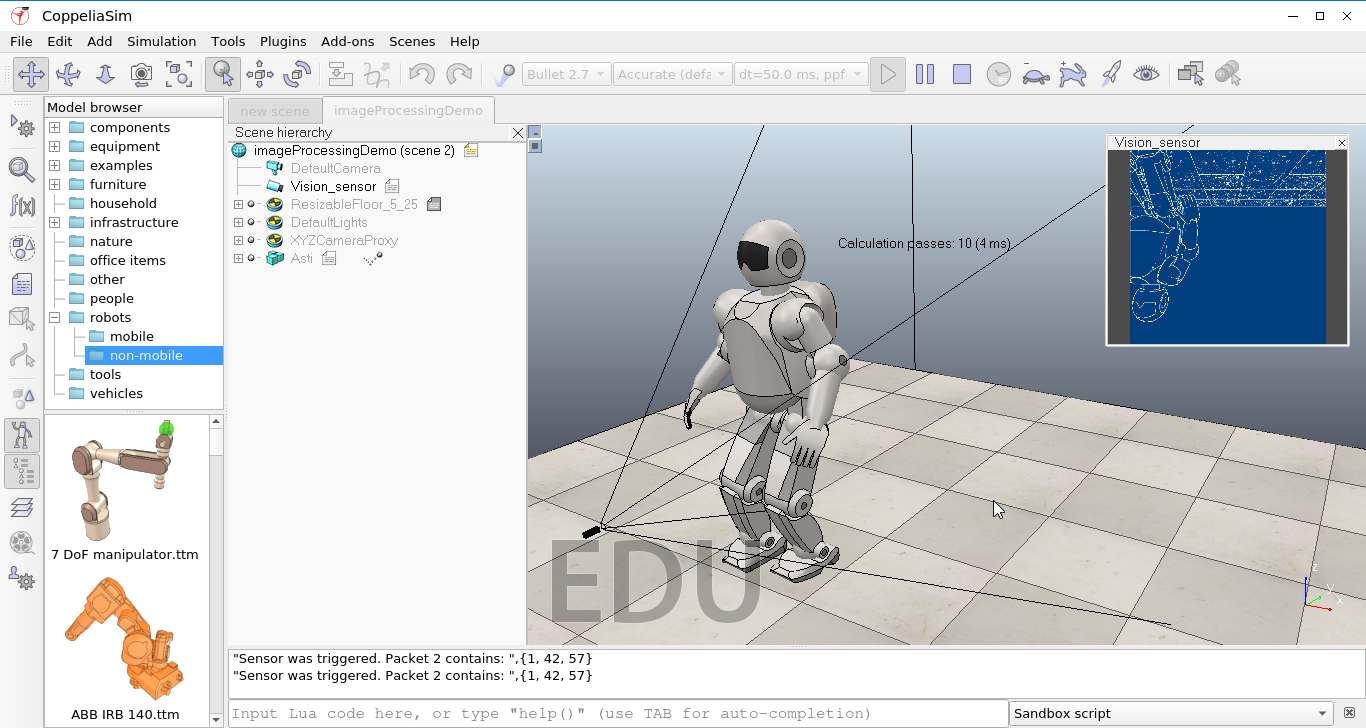
Task: Stop the simulation
Action: click(x=962, y=74)
